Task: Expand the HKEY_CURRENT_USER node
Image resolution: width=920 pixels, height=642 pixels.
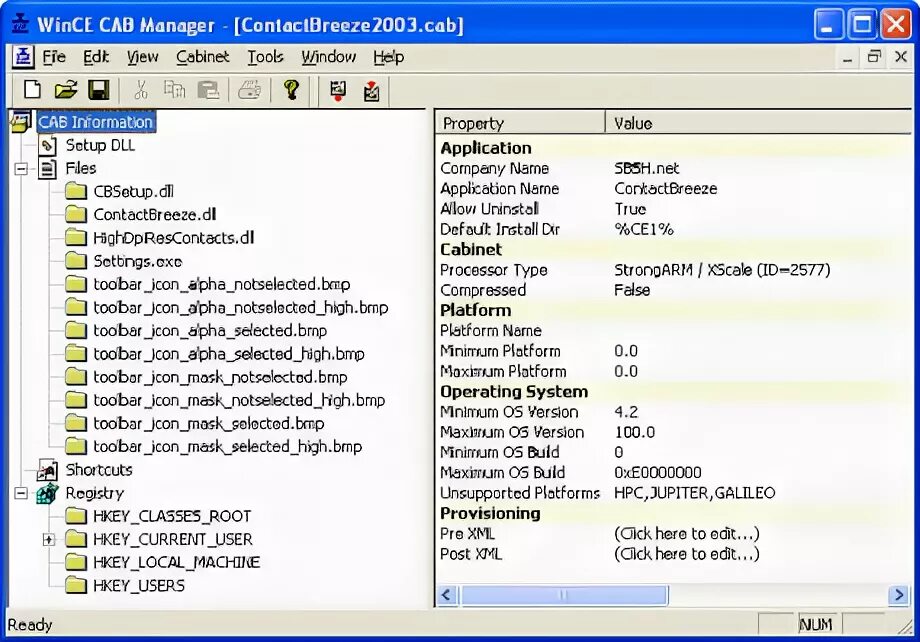Action: click(x=49, y=539)
